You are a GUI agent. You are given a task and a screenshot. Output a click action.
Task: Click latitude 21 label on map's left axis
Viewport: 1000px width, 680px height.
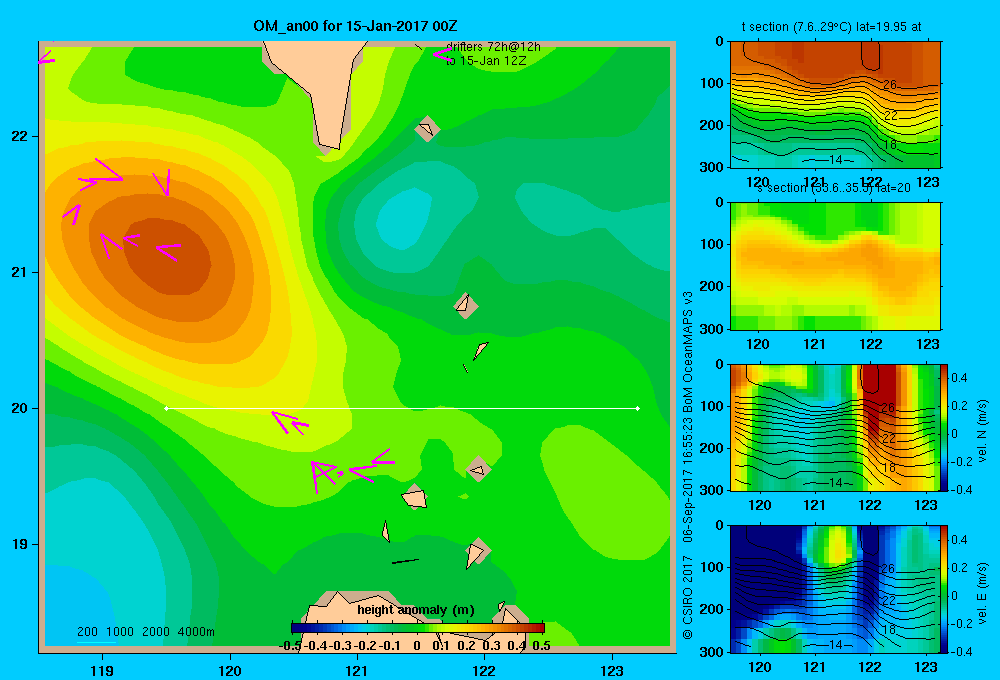(x=20, y=272)
